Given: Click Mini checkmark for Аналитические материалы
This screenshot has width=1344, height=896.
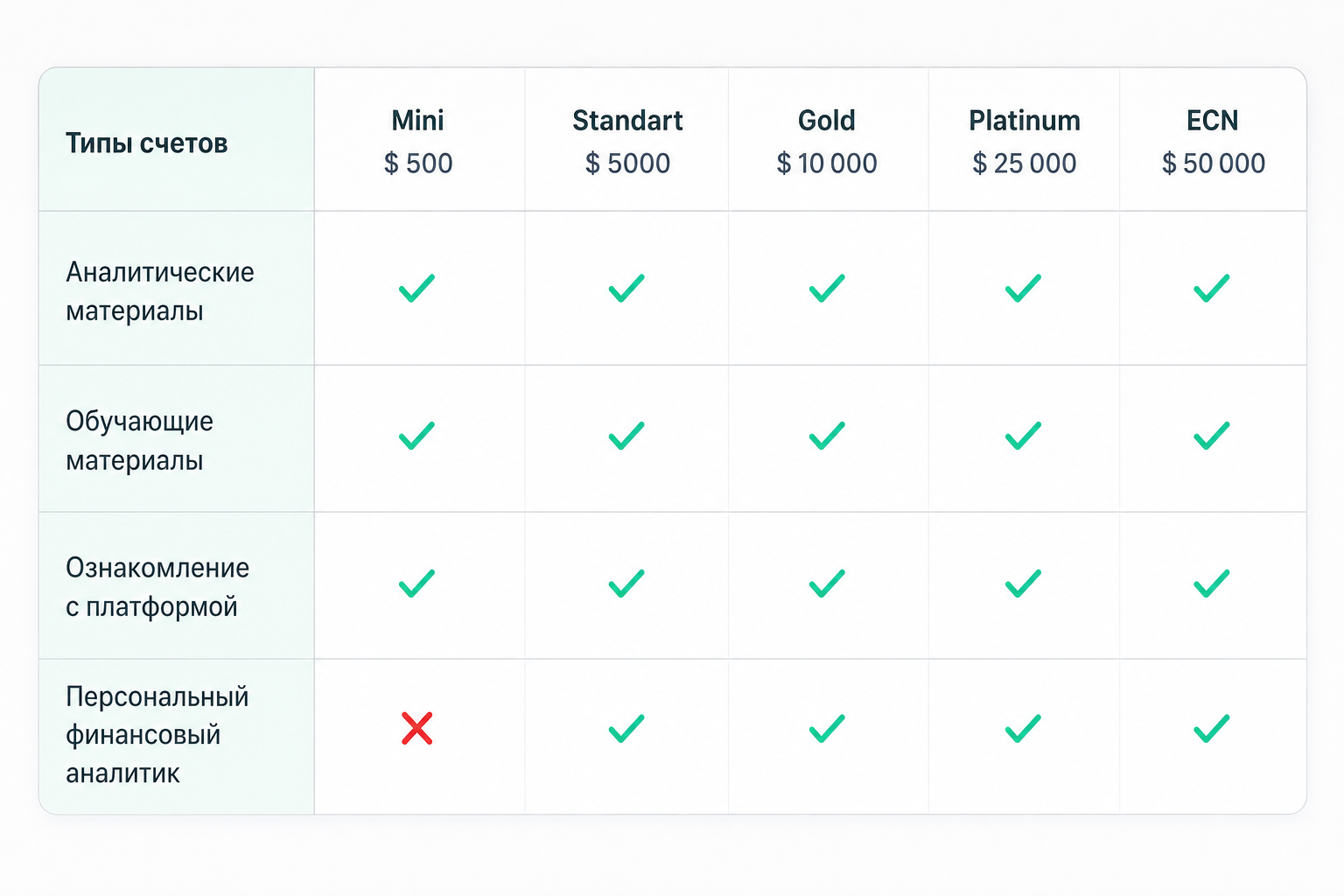Looking at the screenshot, I should click(x=417, y=288).
